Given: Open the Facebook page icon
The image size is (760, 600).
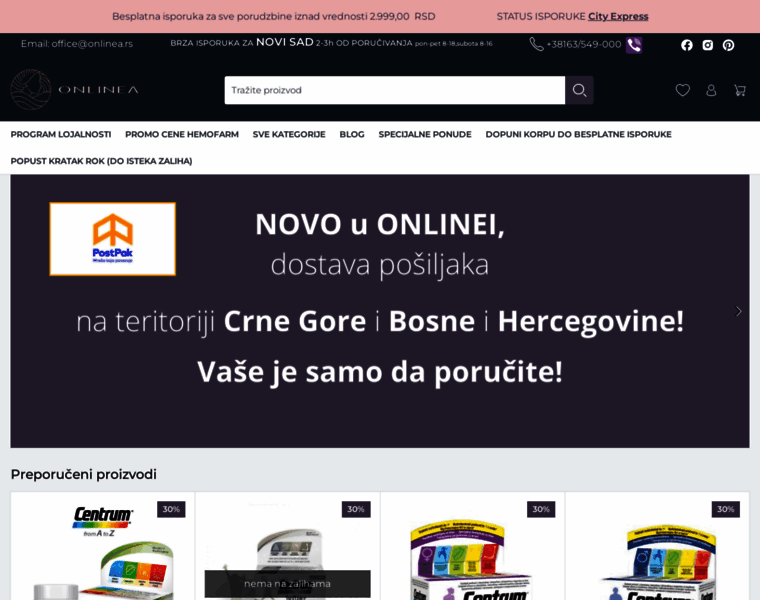Looking at the screenshot, I should pyautogui.click(x=686, y=45).
